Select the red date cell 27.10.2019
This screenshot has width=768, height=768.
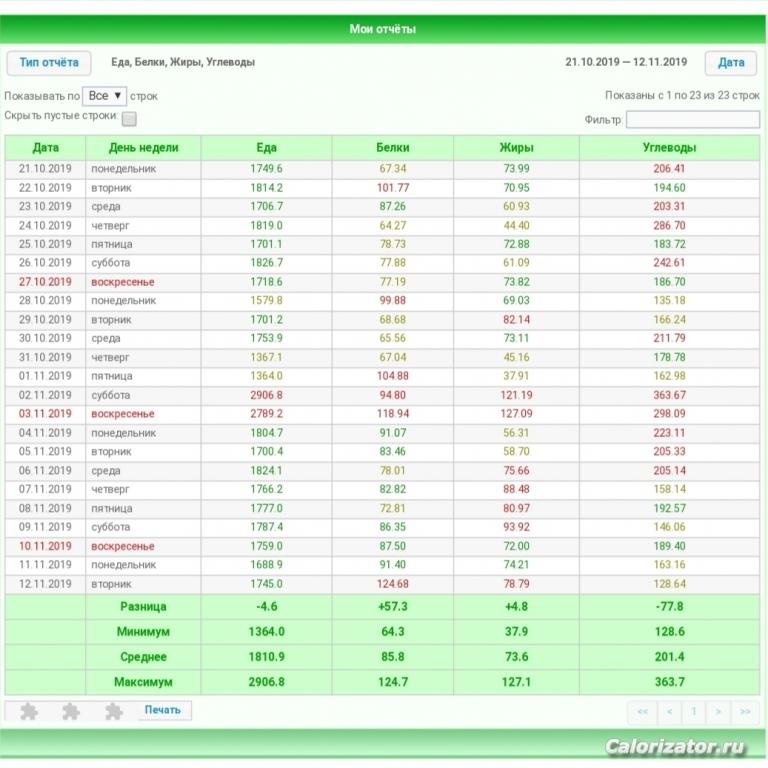tap(45, 282)
